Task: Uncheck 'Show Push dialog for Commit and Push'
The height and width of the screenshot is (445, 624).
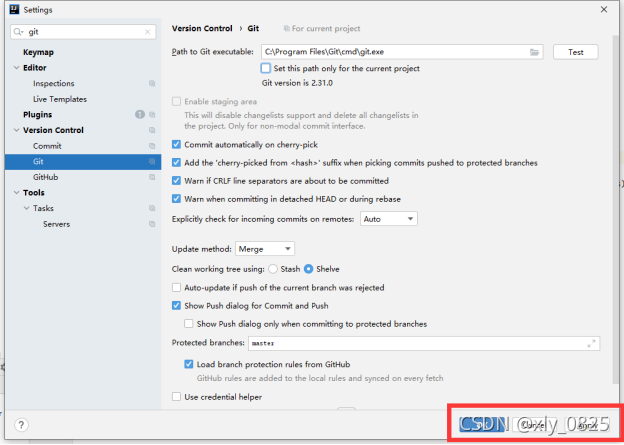Action: 176,306
